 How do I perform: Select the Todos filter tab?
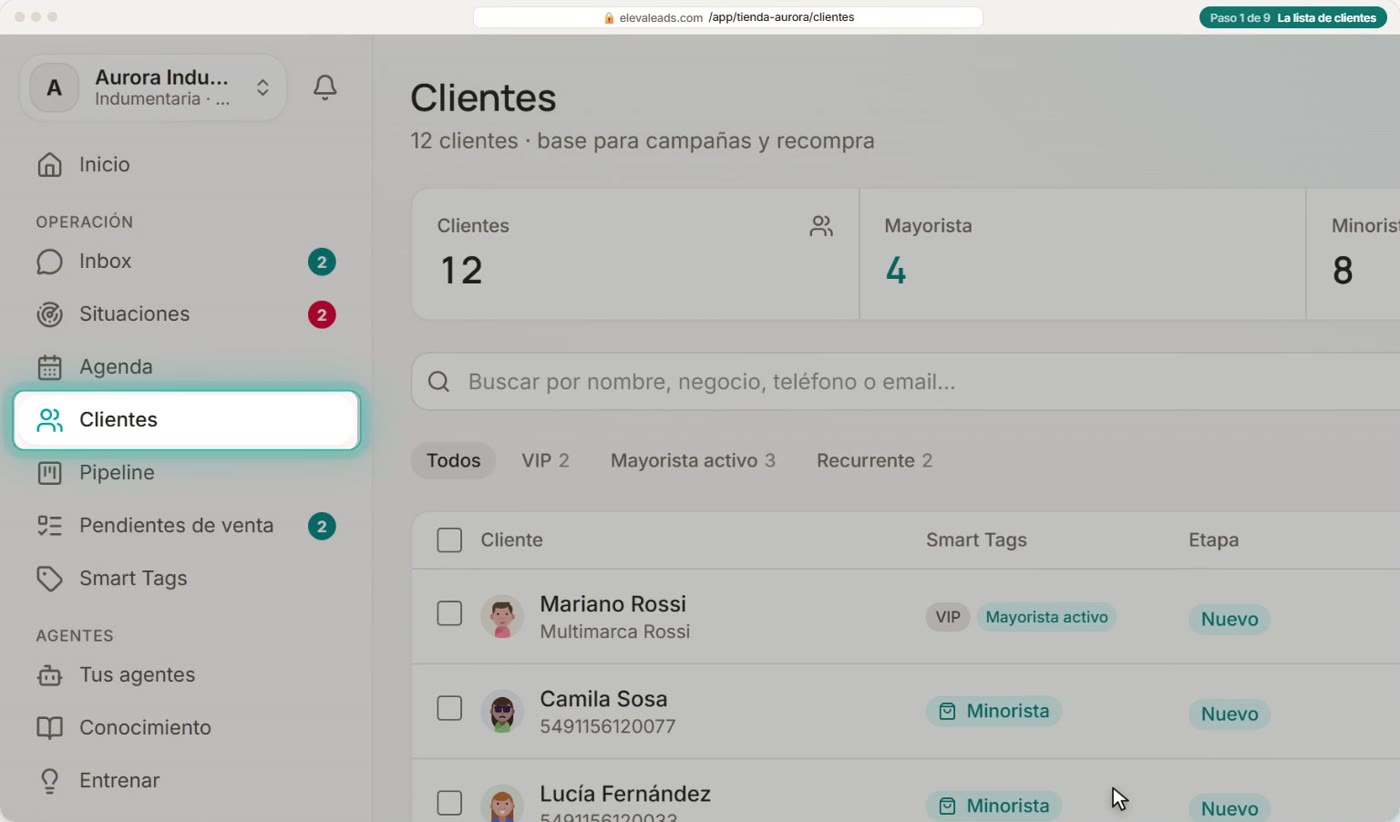(453, 461)
